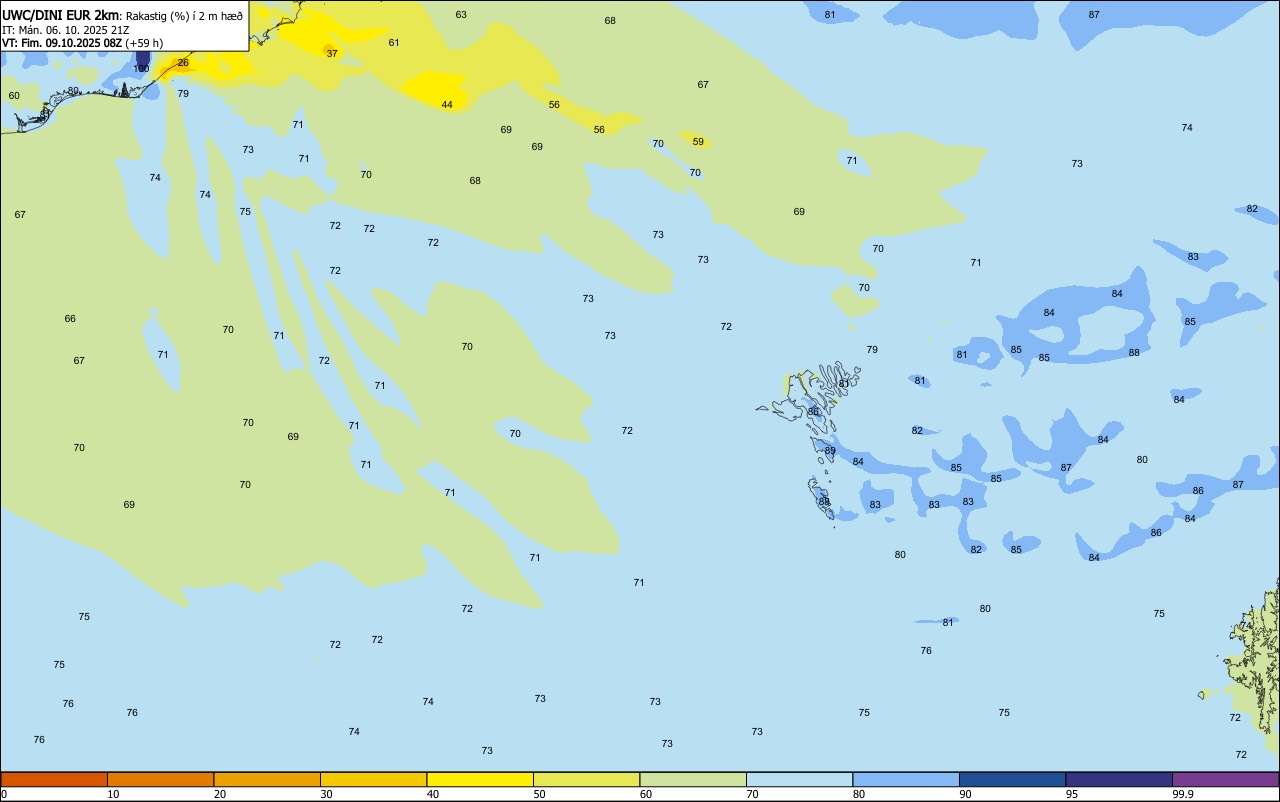Click the 95–99.9 navy legend swatch
Viewport: 1280px width, 802px height.
(x=1119, y=779)
